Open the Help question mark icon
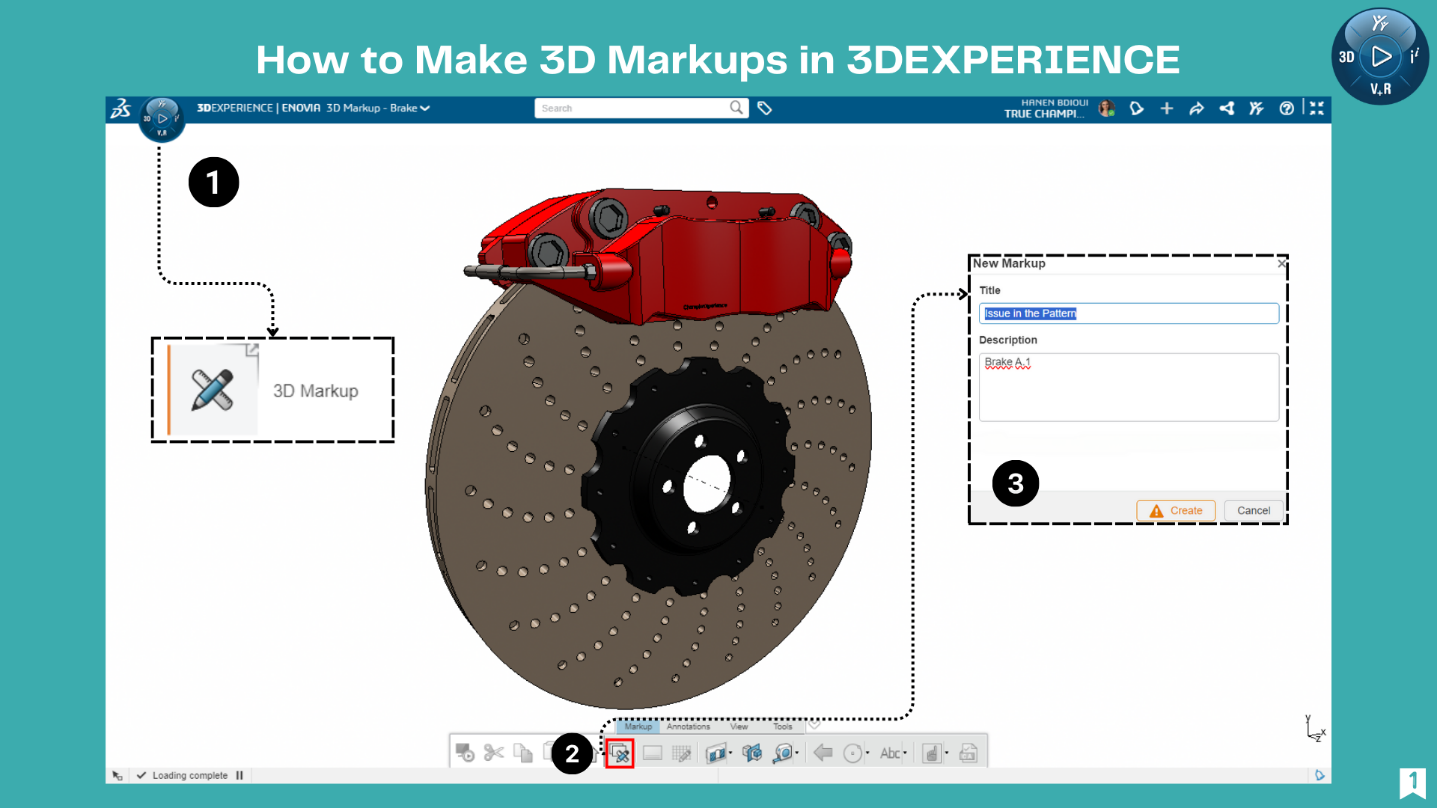Screen dimensions: 1437x808 (1287, 108)
